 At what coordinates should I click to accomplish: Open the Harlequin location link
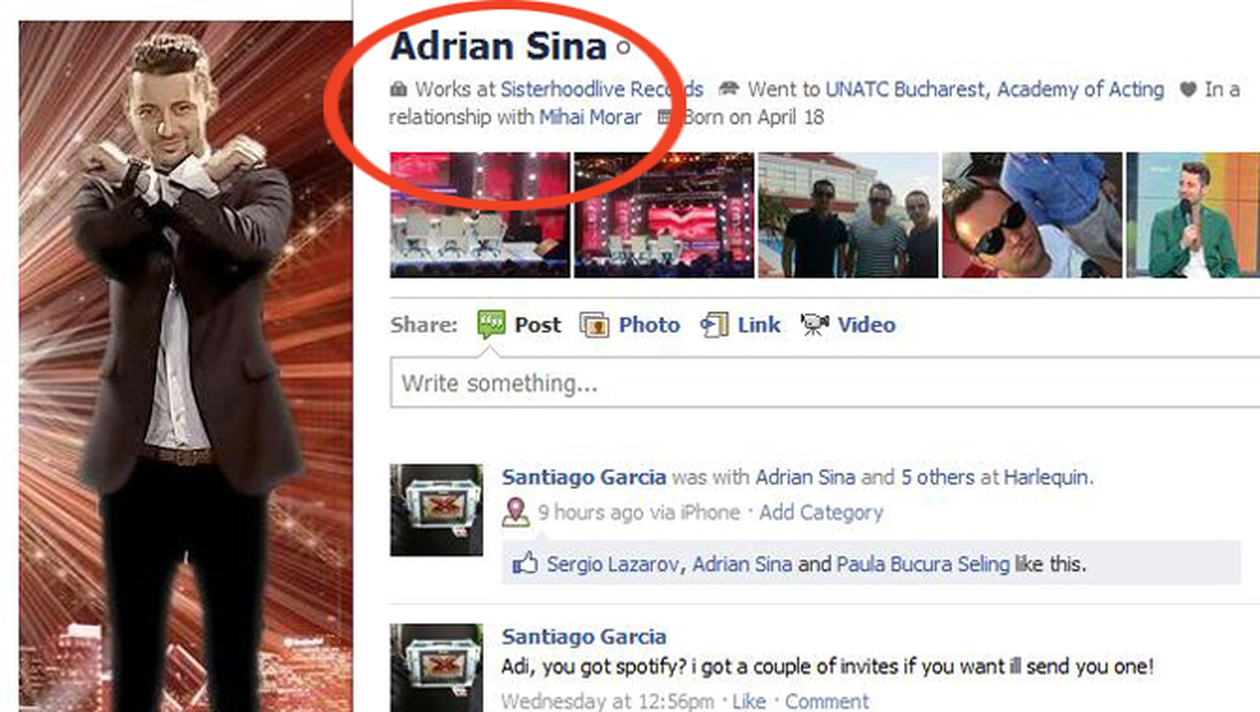pyautogui.click(x=1046, y=477)
